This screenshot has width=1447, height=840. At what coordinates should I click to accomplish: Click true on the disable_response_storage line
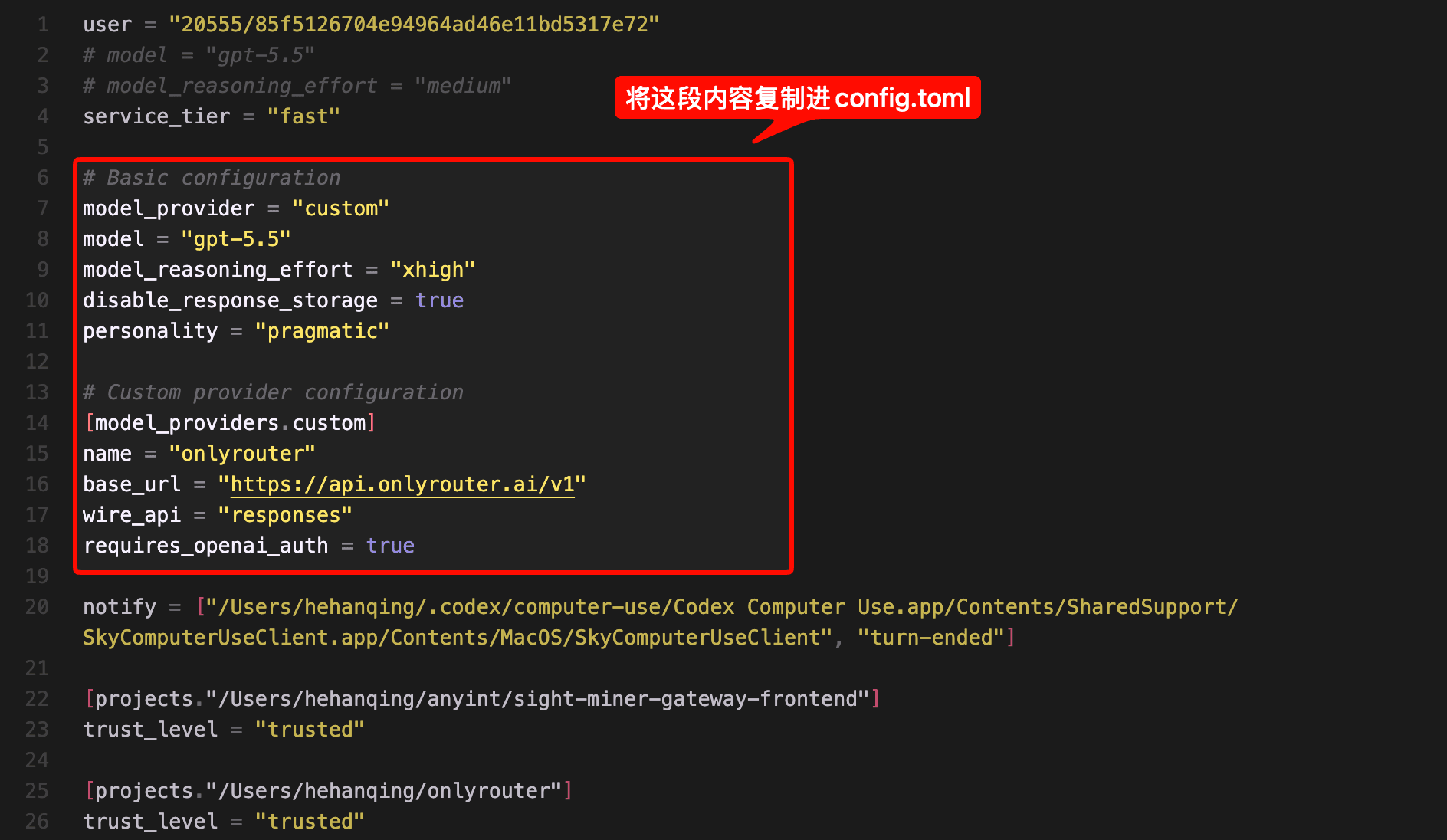(x=439, y=300)
